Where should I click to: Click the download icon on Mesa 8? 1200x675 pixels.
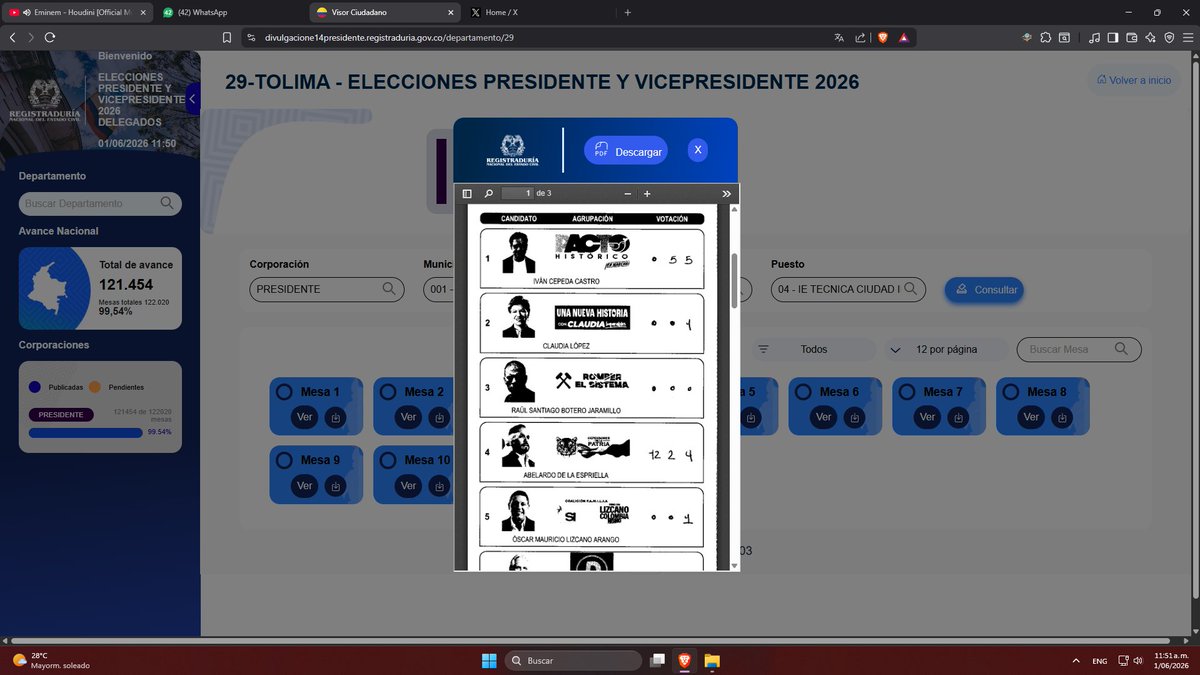pyautogui.click(x=1063, y=417)
